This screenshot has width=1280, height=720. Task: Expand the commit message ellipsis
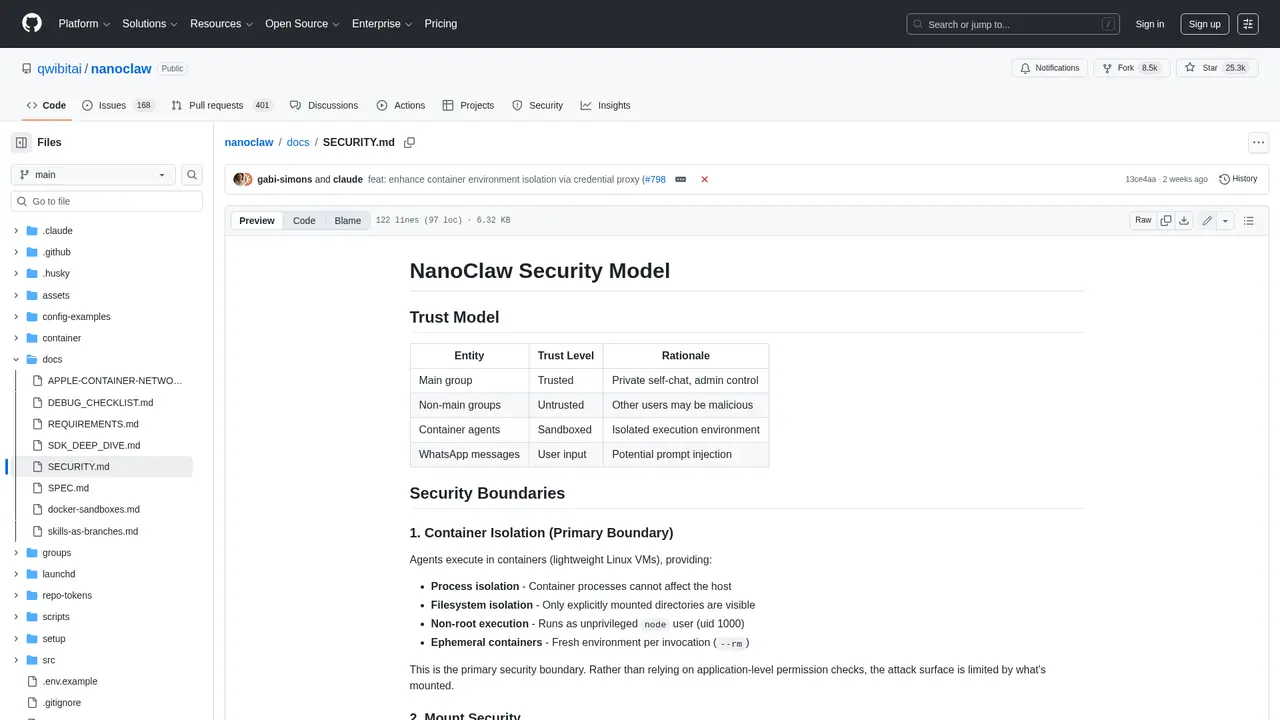(681, 180)
